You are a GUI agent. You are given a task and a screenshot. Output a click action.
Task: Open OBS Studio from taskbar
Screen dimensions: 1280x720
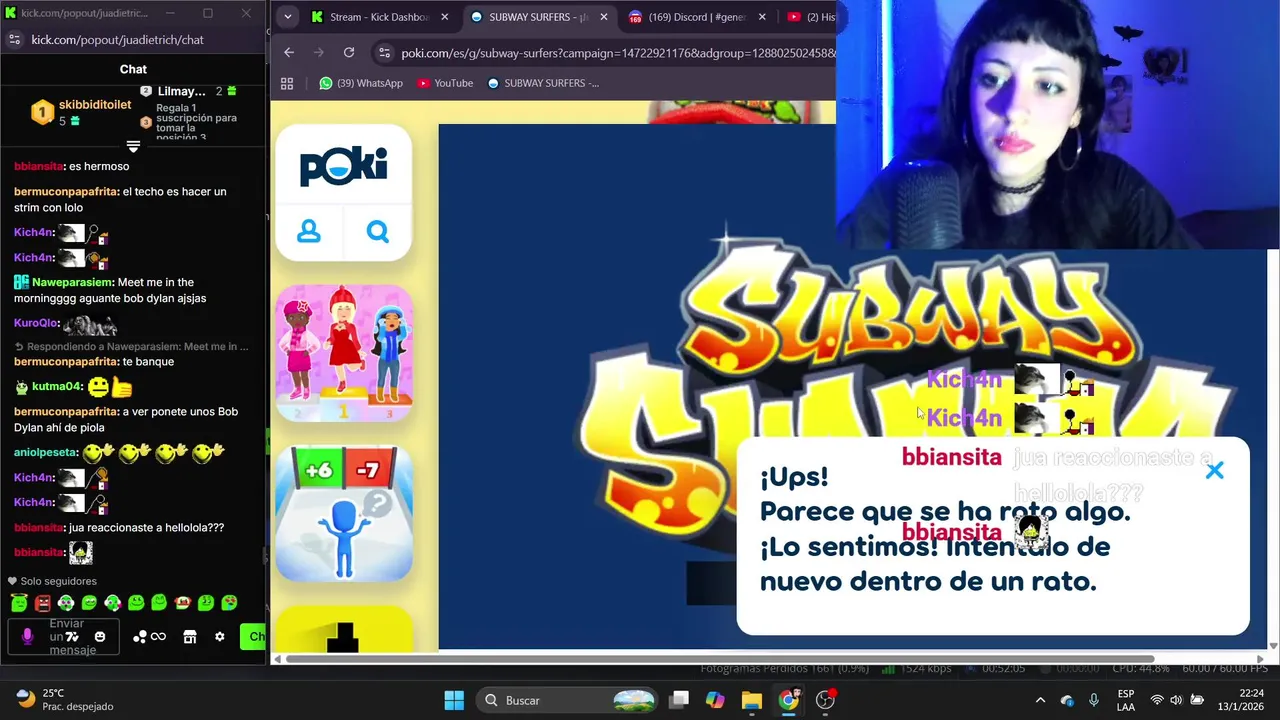(826, 700)
